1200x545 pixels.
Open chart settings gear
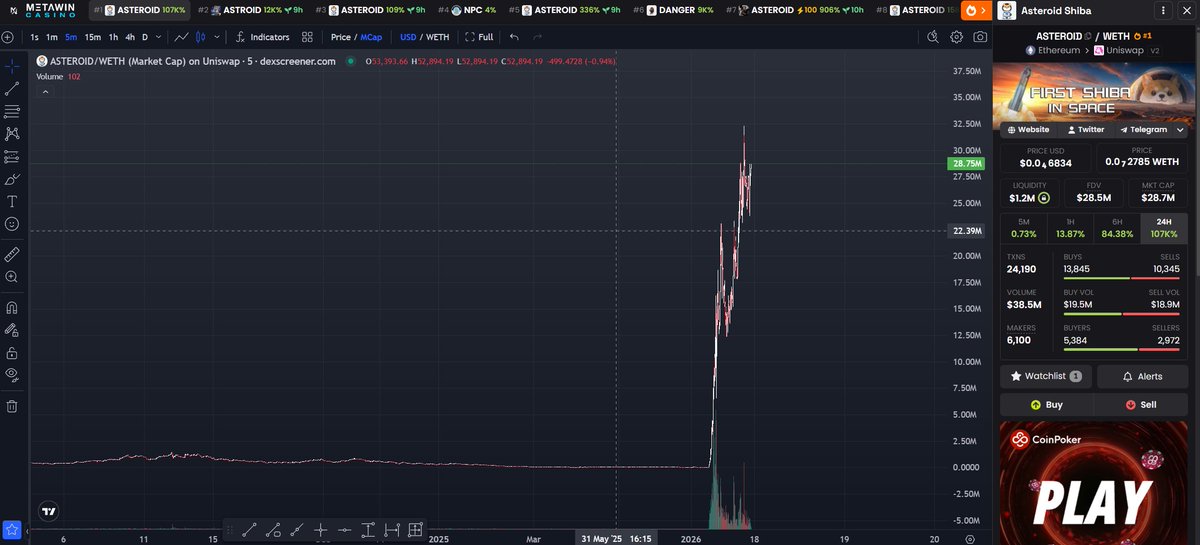click(957, 37)
